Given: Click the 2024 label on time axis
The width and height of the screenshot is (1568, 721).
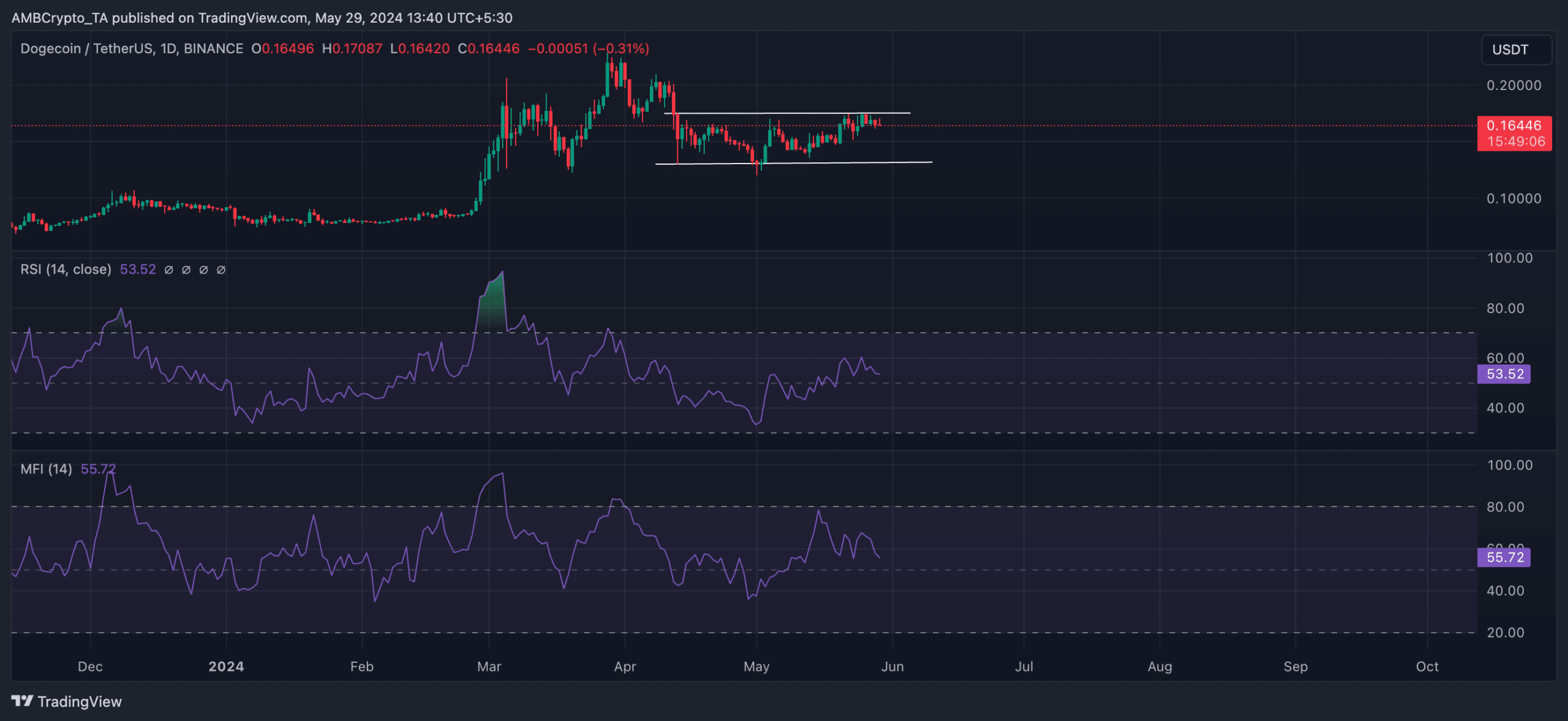Looking at the screenshot, I should 226,666.
